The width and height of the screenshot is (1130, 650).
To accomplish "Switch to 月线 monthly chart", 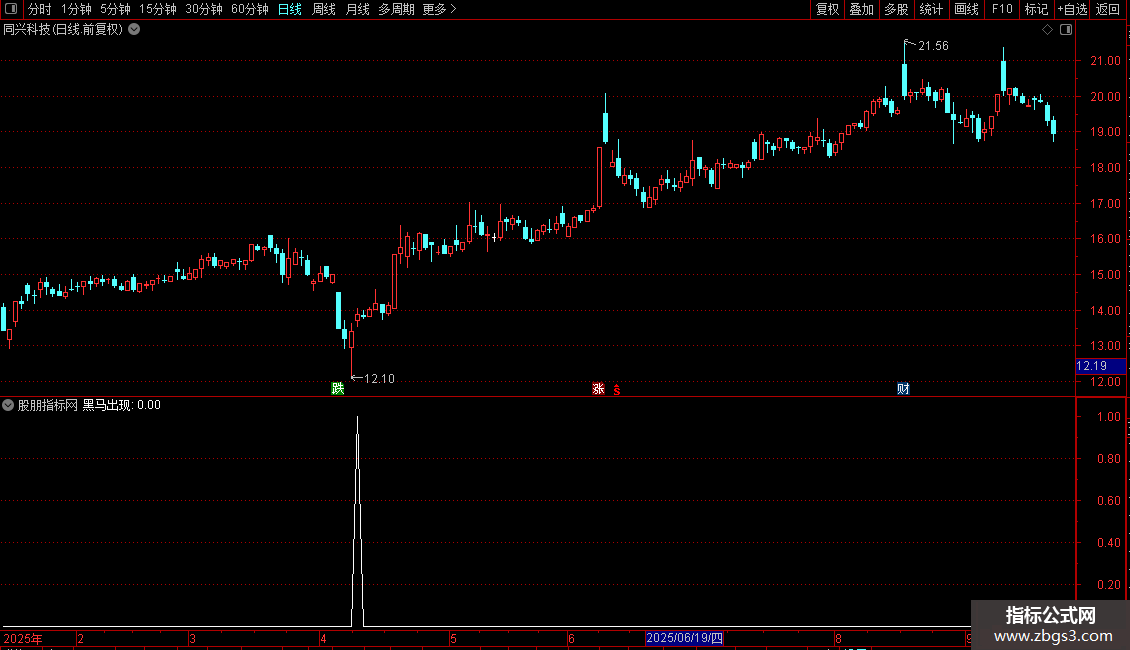I will 357,9.
